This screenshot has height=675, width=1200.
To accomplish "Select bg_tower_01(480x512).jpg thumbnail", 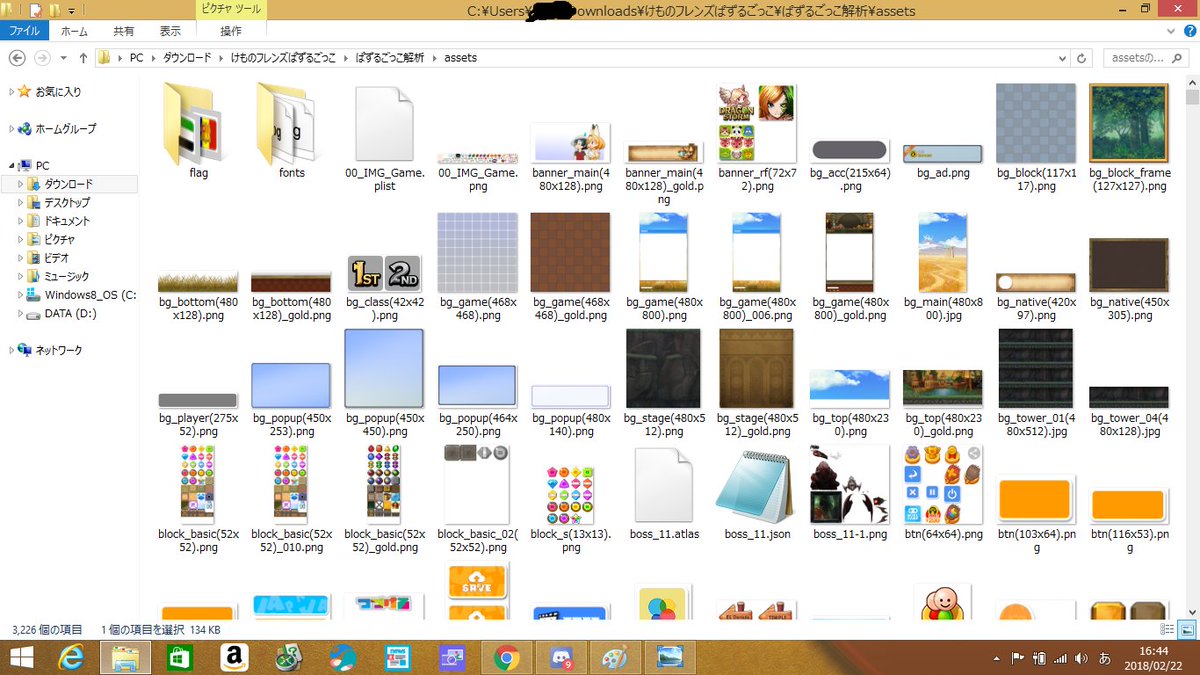I will 1036,369.
